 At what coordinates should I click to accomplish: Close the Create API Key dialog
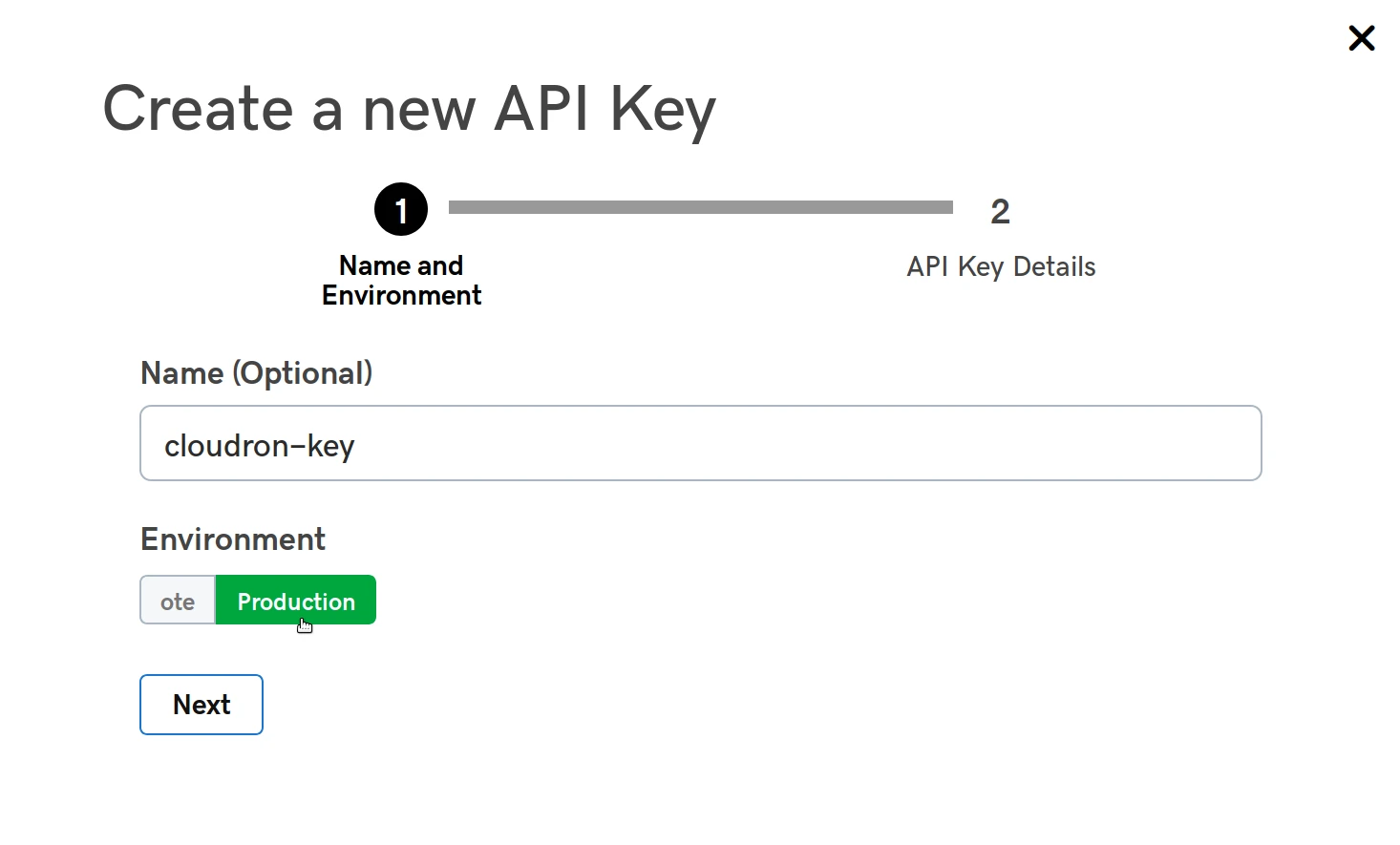pos(1361,38)
